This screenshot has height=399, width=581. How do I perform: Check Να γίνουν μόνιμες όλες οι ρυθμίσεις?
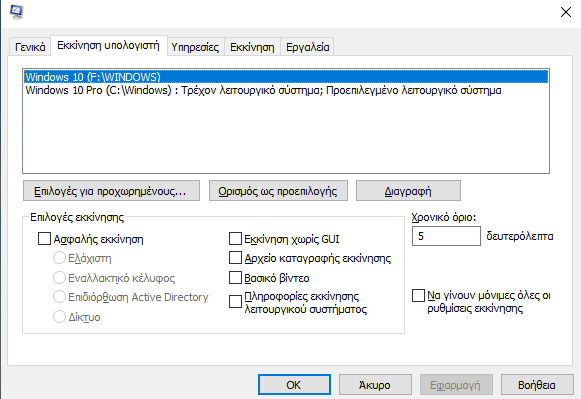(x=419, y=296)
